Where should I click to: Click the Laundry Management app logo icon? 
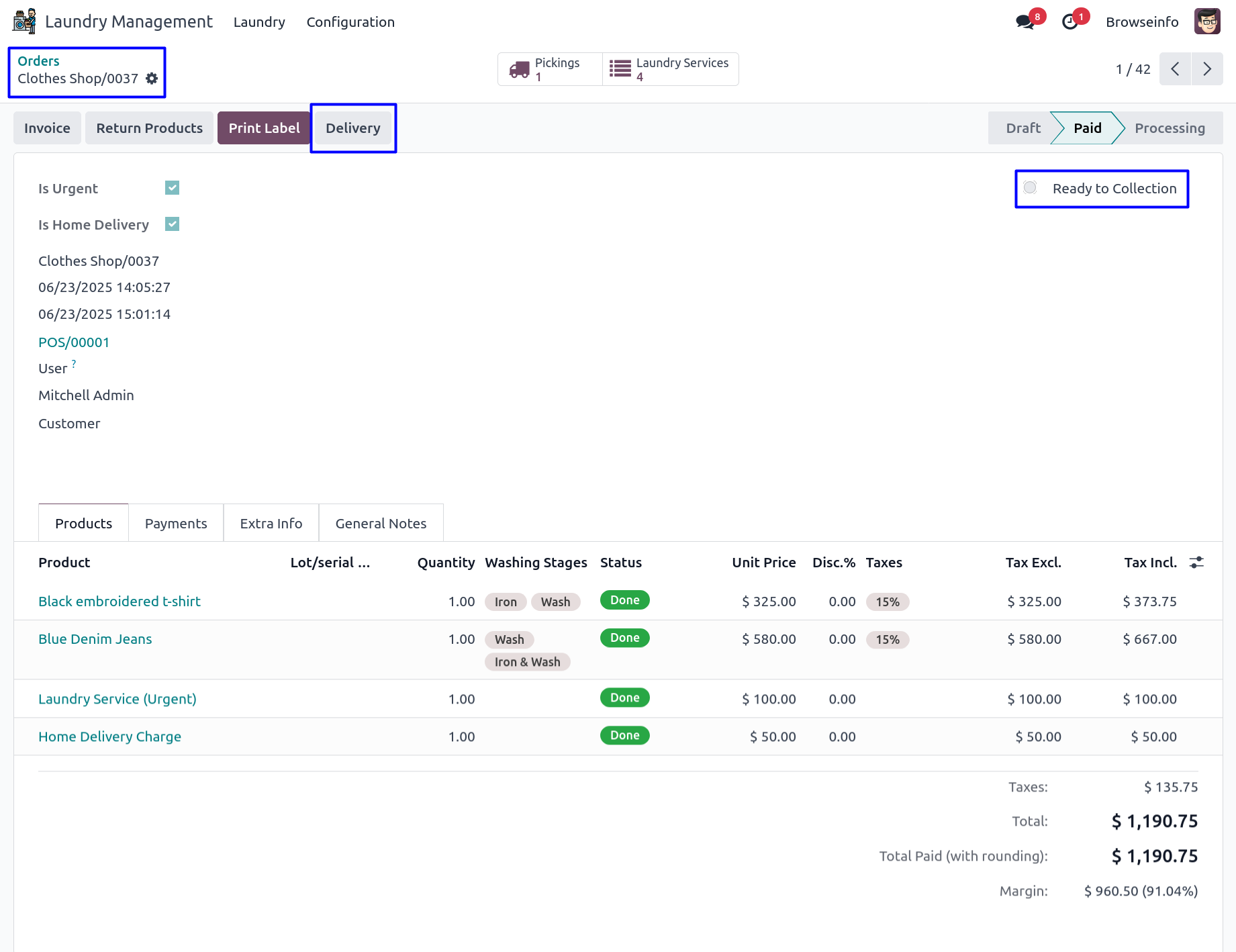tap(24, 21)
